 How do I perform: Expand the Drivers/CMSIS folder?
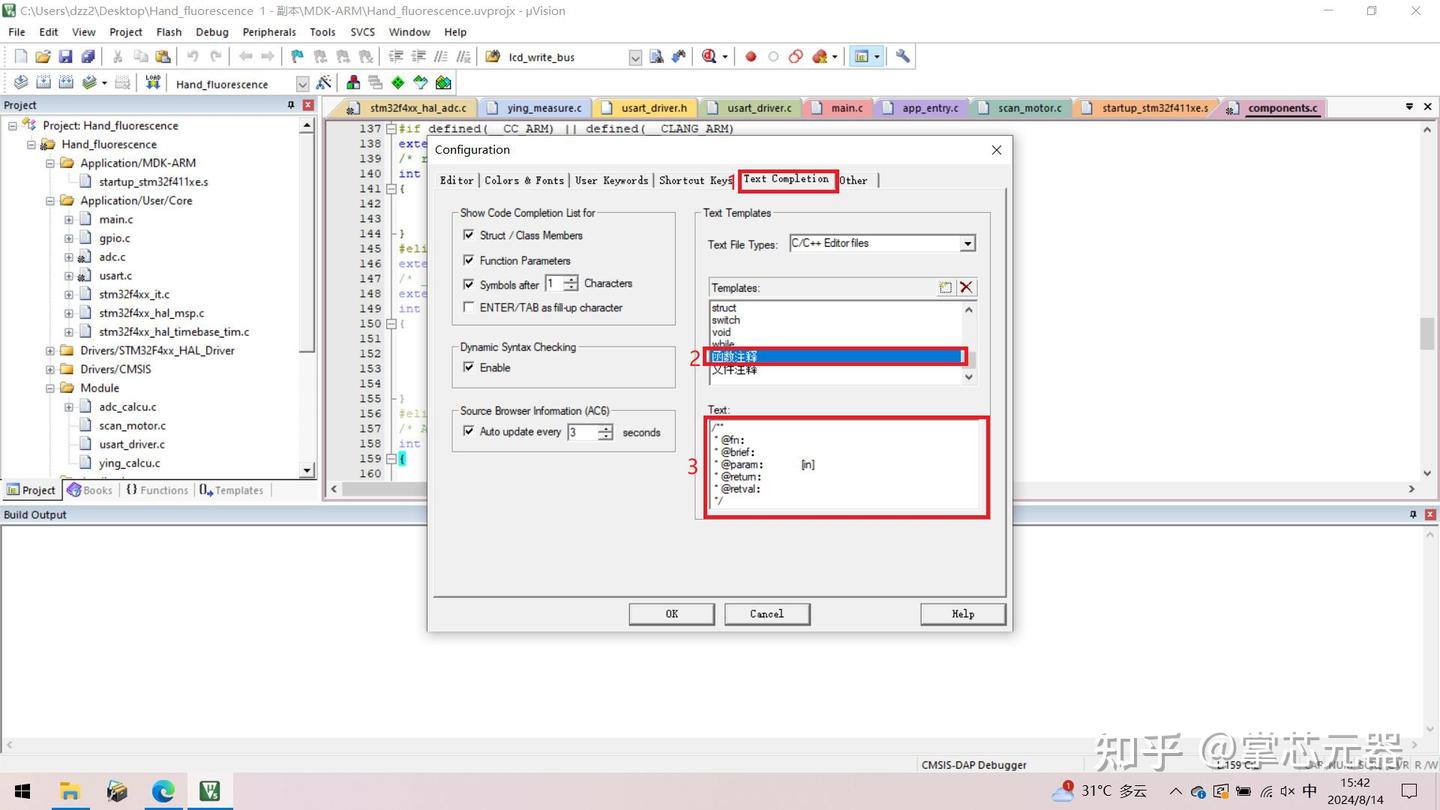49,369
